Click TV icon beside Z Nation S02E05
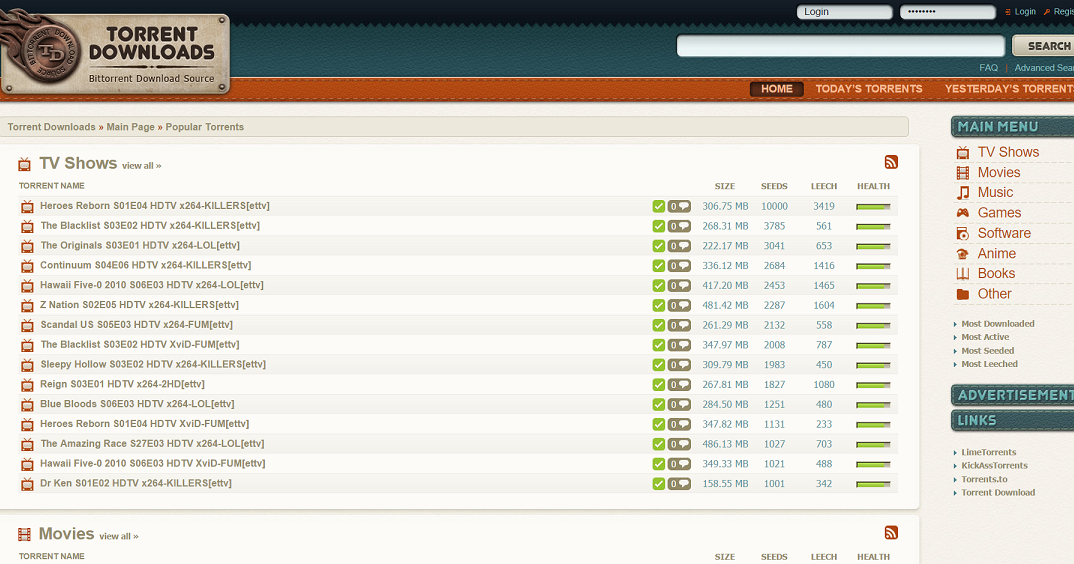This screenshot has width=1074, height=564. click(27, 306)
